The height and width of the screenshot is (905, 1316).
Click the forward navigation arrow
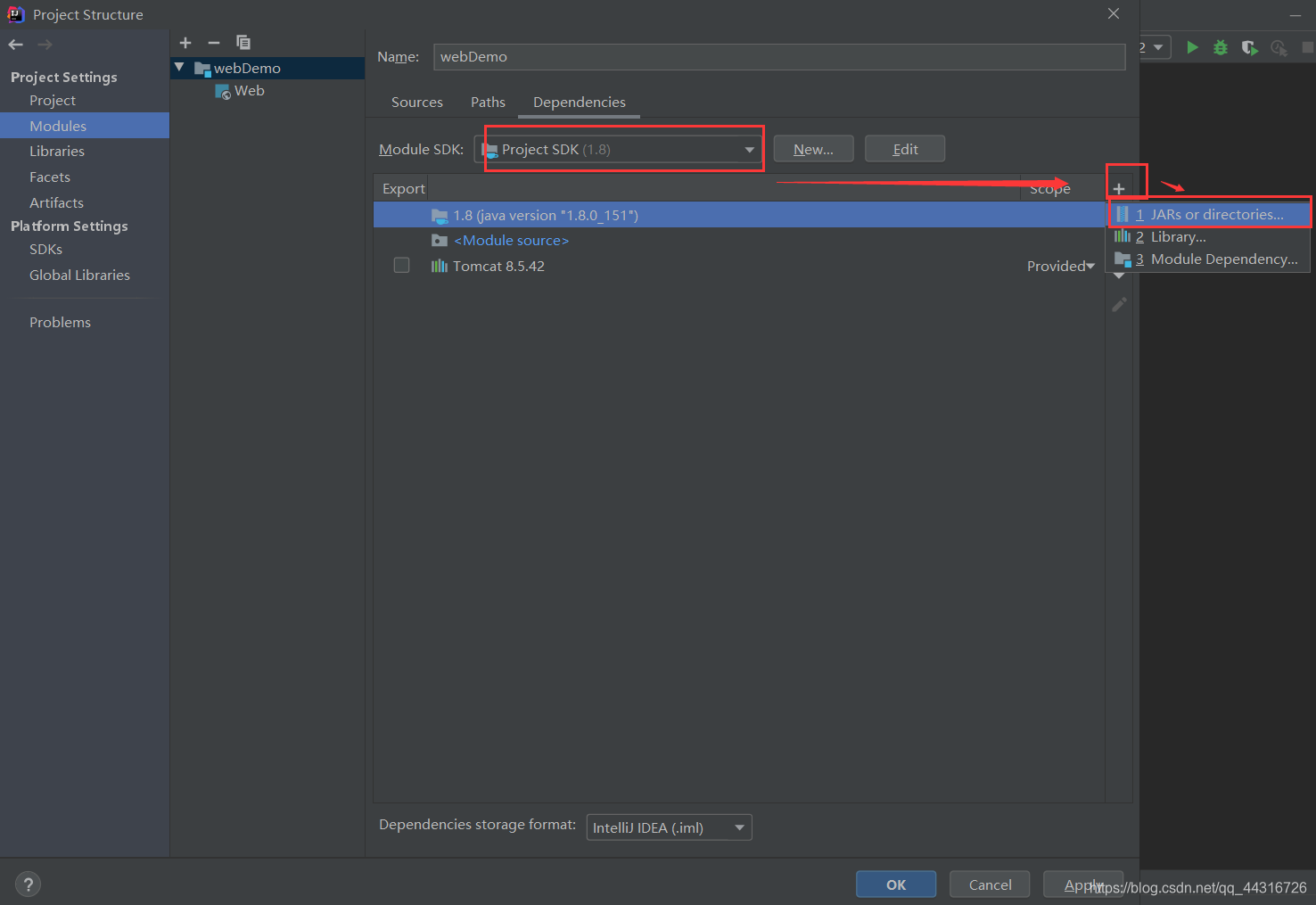click(x=45, y=44)
